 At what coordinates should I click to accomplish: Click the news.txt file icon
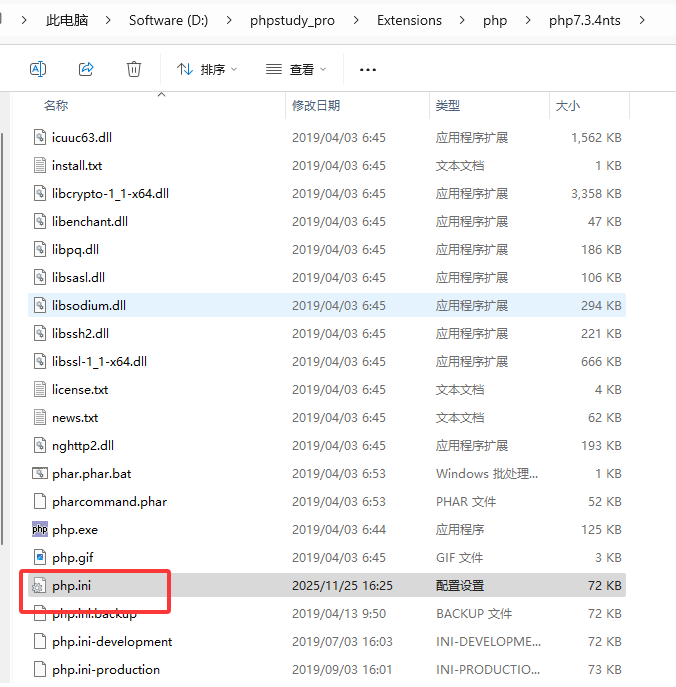coord(40,418)
